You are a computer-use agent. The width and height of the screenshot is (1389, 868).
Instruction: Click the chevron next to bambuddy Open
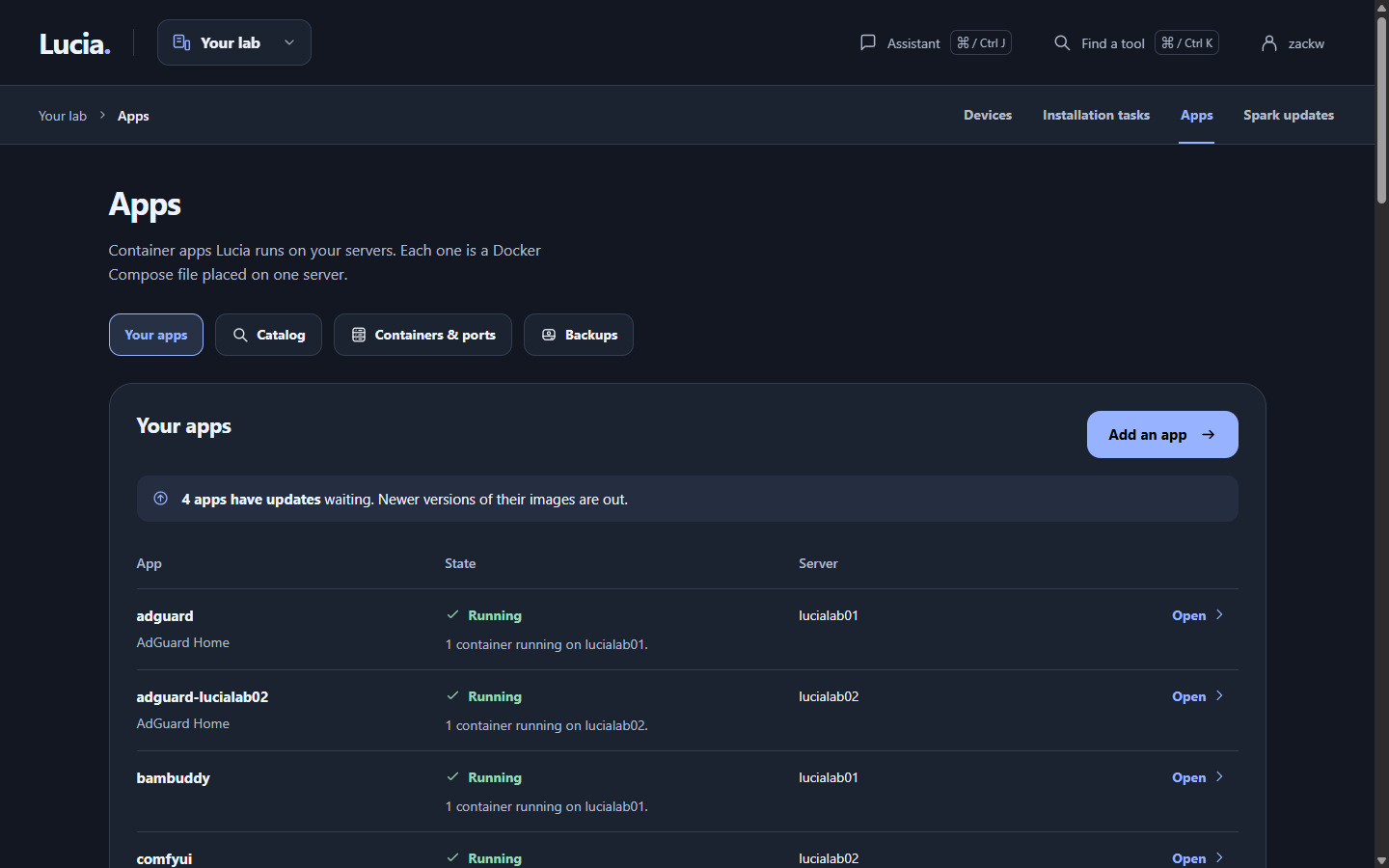(x=1219, y=777)
